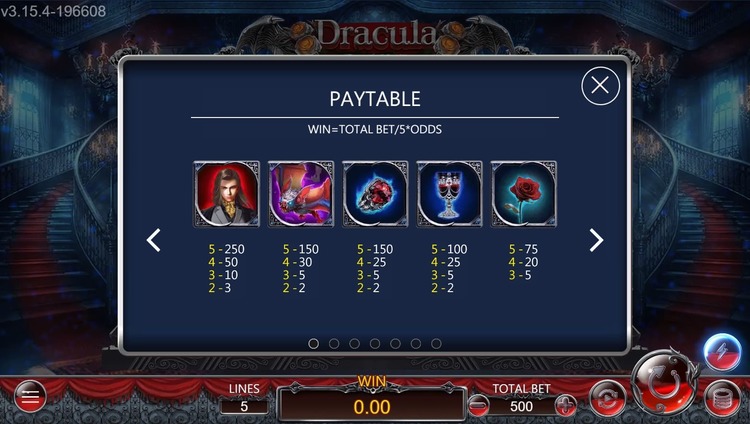Select the Lines value field showing 5
Image resolution: width=750 pixels, height=424 pixels.
point(244,407)
